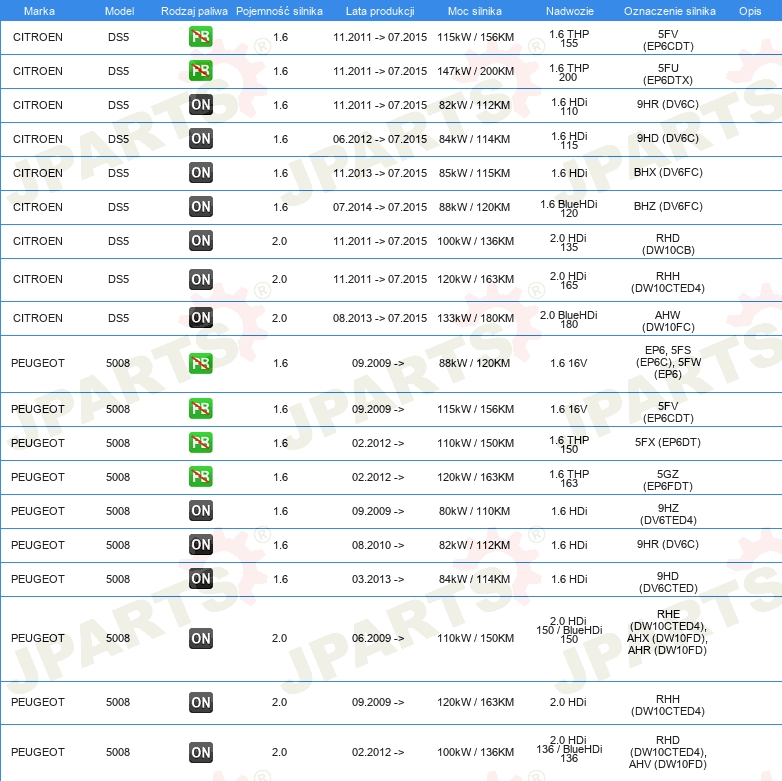Image resolution: width=782 pixels, height=781 pixels.
Task: Click the PB fuel icon in the Citroen DS5 200KM row
Action: tap(201, 71)
